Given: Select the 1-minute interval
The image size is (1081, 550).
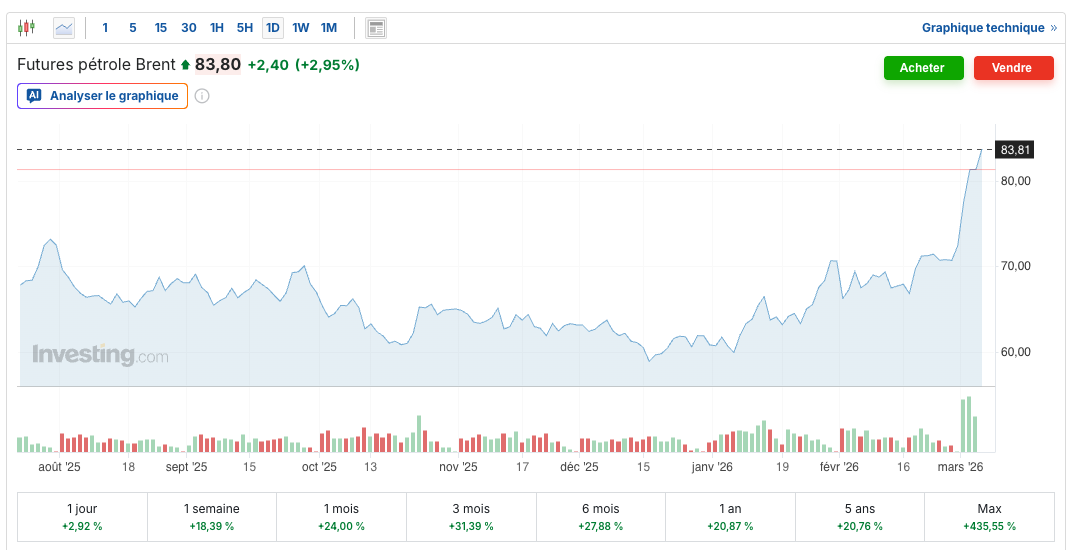Looking at the screenshot, I should (x=105, y=28).
